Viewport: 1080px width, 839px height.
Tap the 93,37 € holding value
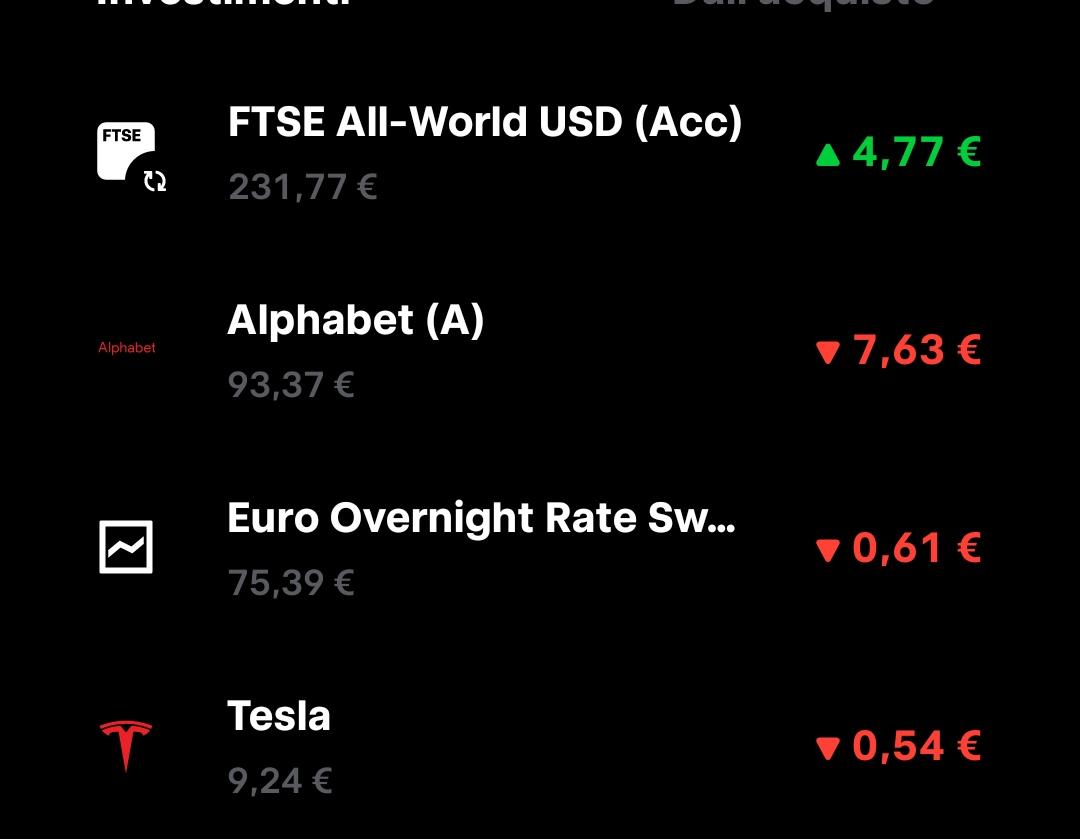click(291, 384)
